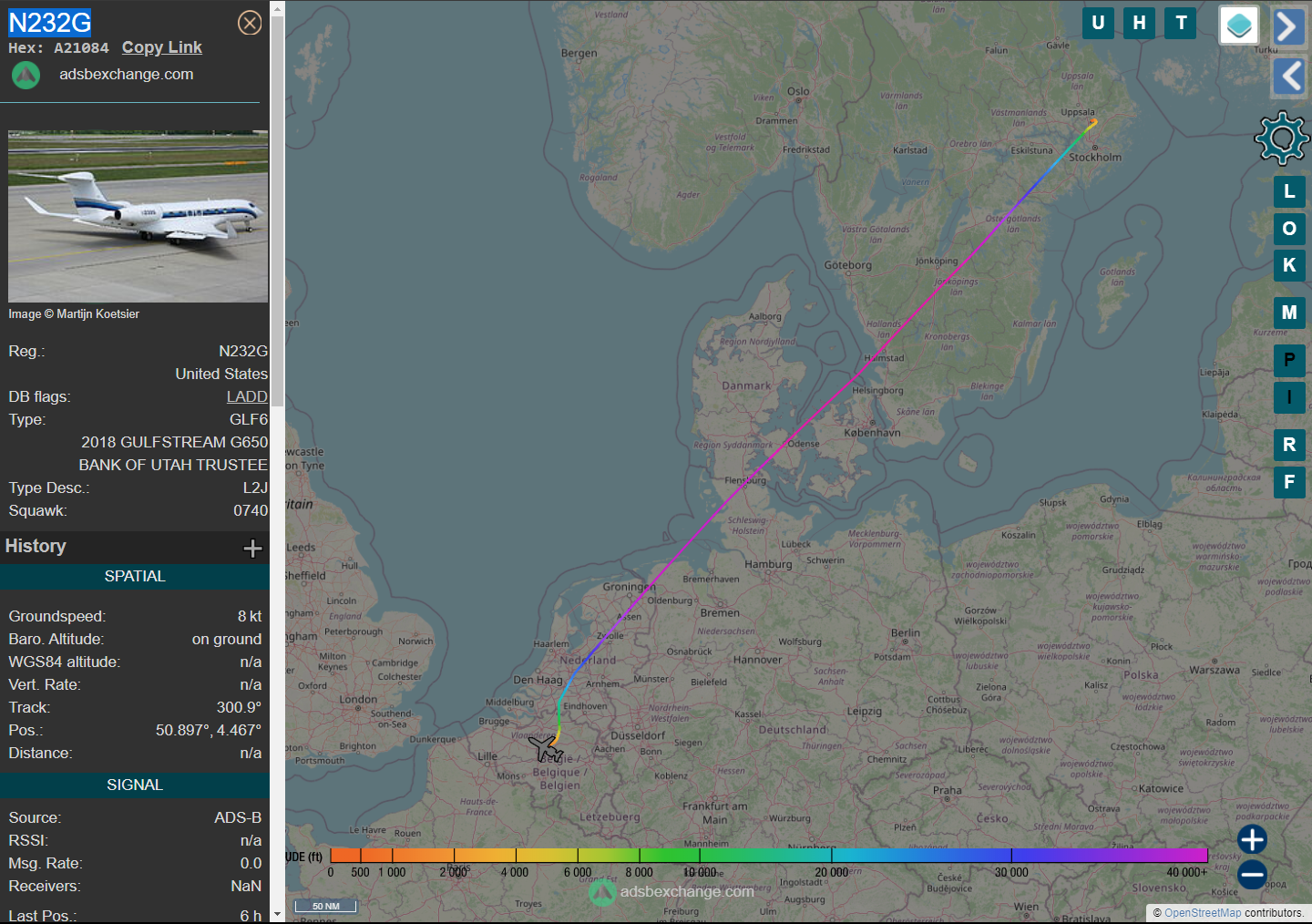Image resolution: width=1312 pixels, height=924 pixels.
Task: Click the hex code A21084
Action: tap(81, 48)
